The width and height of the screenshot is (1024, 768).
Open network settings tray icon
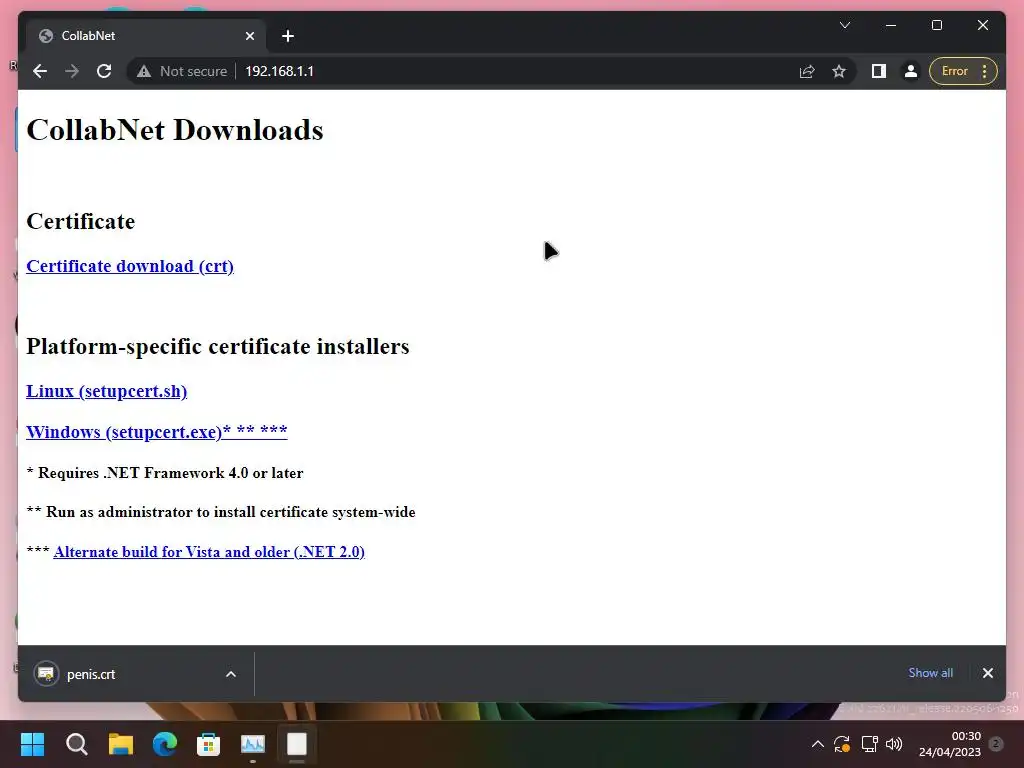(869, 744)
